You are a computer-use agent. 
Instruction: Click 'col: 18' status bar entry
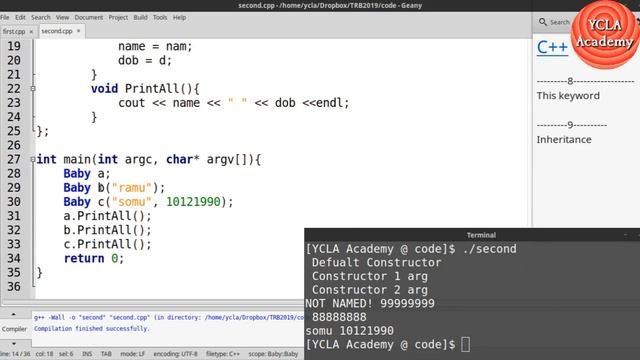point(44,354)
